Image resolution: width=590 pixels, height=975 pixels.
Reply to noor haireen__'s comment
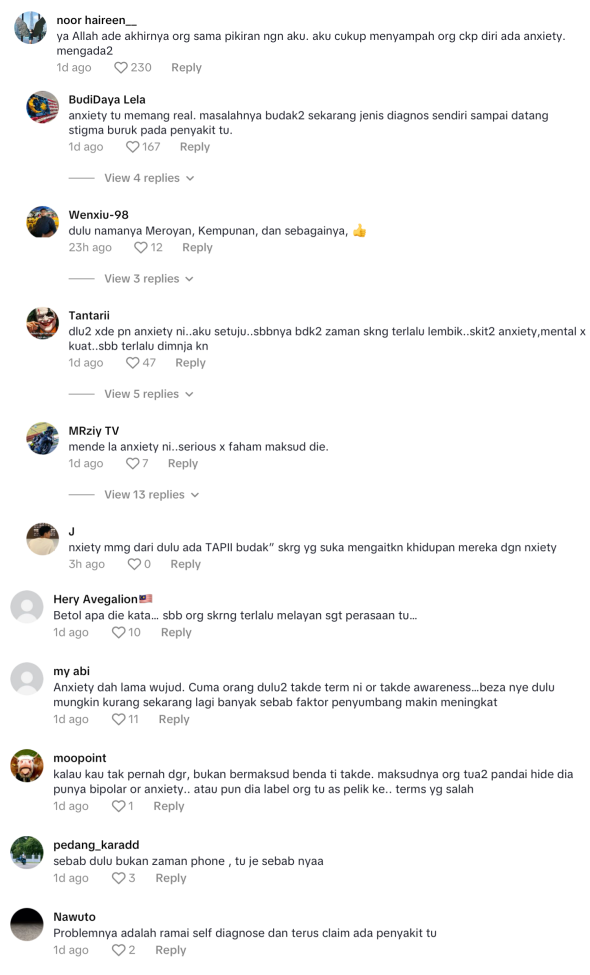[187, 67]
